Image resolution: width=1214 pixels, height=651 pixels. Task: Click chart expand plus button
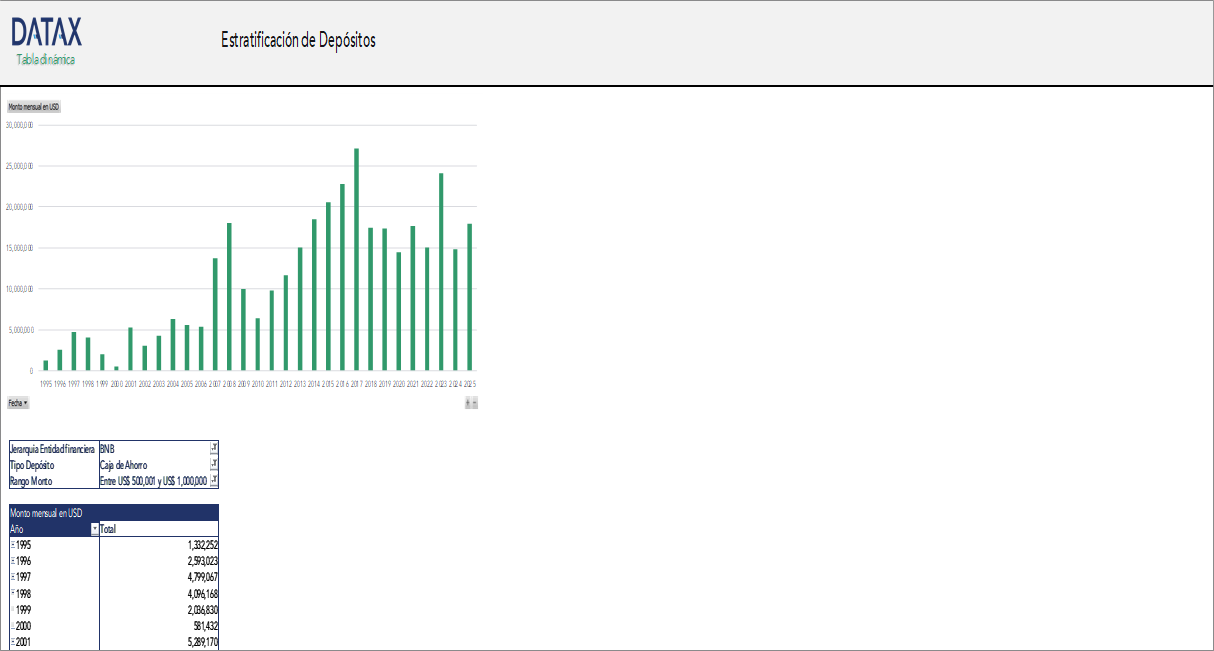coord(467,402)
